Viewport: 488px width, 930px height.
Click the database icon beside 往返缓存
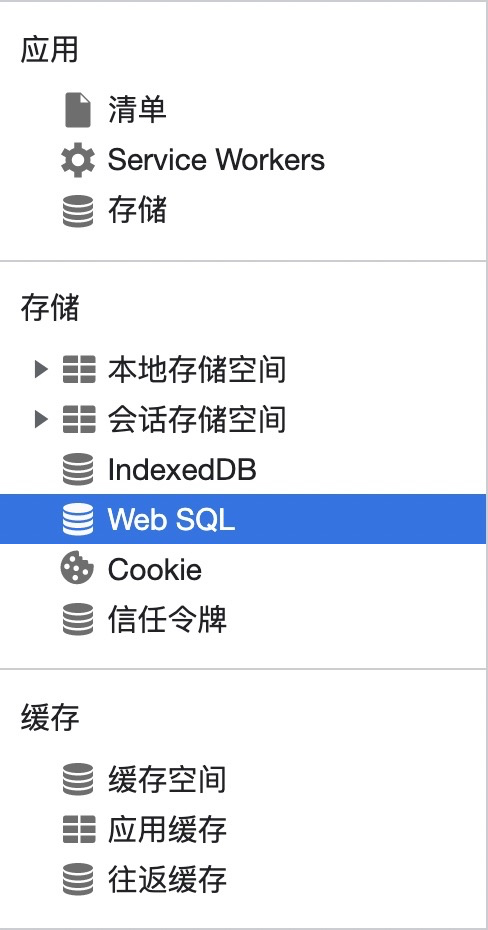coord(78,878)
